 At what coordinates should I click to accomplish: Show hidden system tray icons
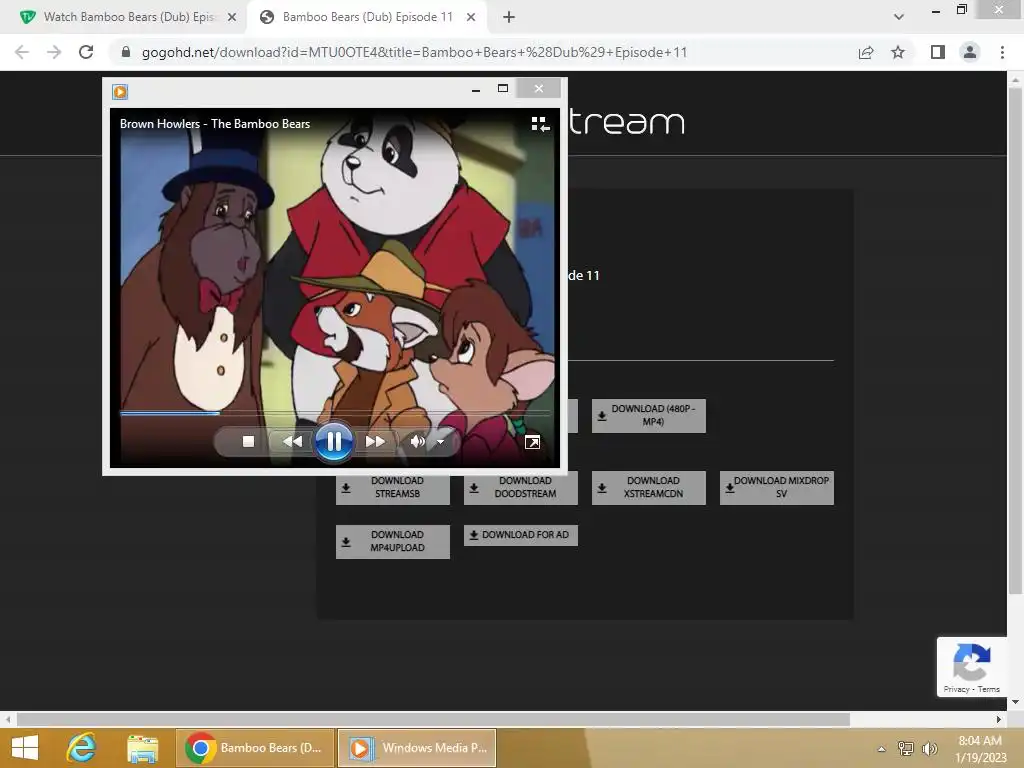(x=882, y=749)
